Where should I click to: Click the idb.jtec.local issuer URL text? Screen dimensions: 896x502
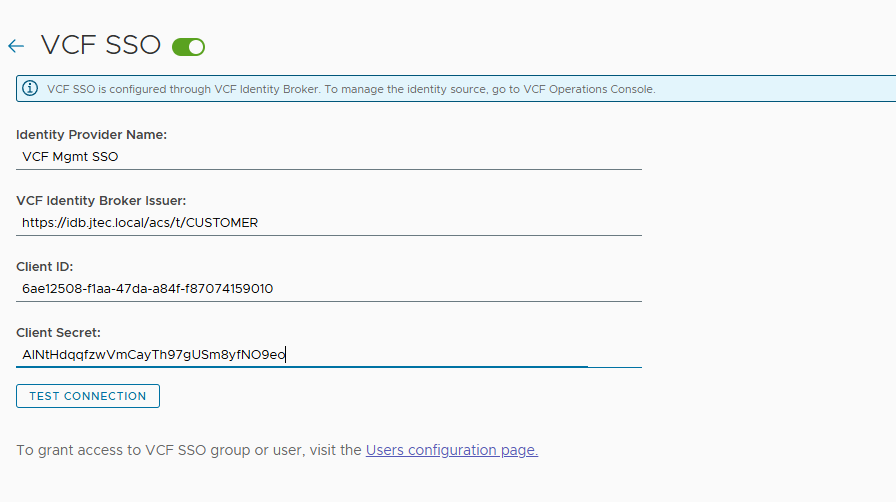click(x=140, y=223)
